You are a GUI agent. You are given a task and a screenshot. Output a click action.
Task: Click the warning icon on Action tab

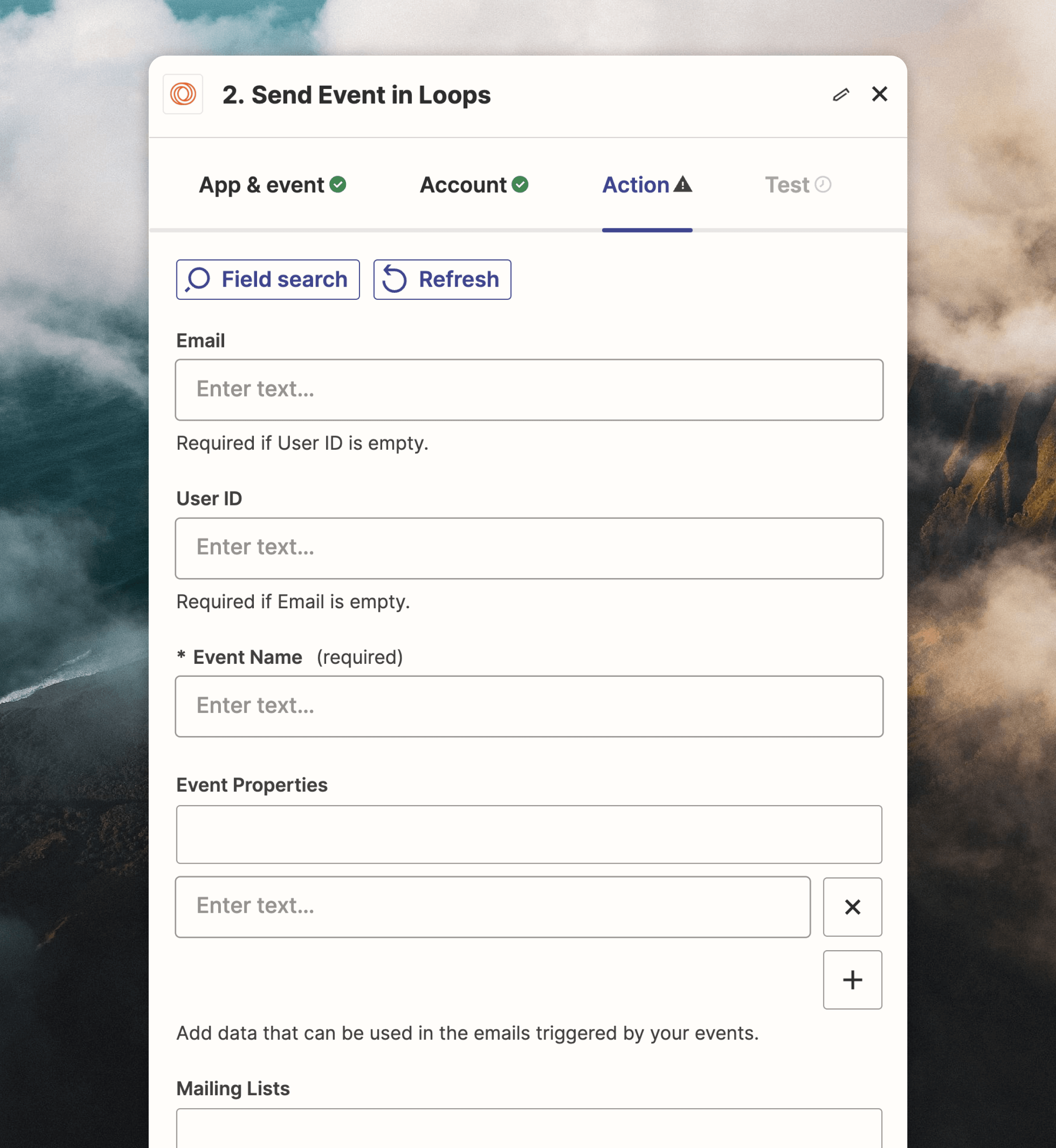tap(682, 184)
